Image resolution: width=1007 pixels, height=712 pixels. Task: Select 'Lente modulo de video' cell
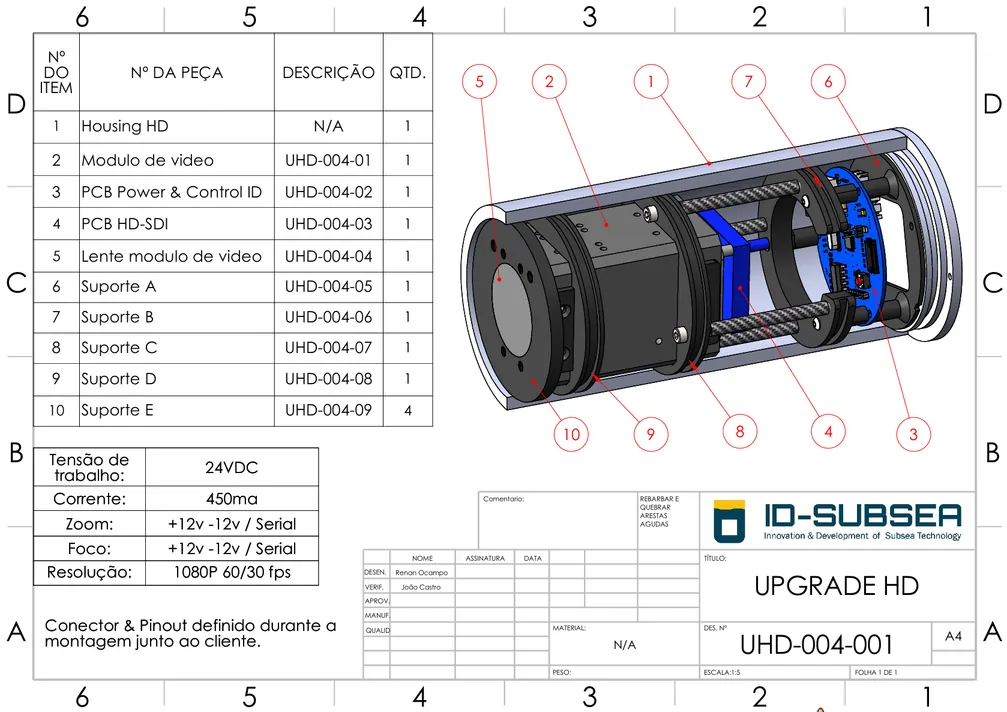coord(177,256)
